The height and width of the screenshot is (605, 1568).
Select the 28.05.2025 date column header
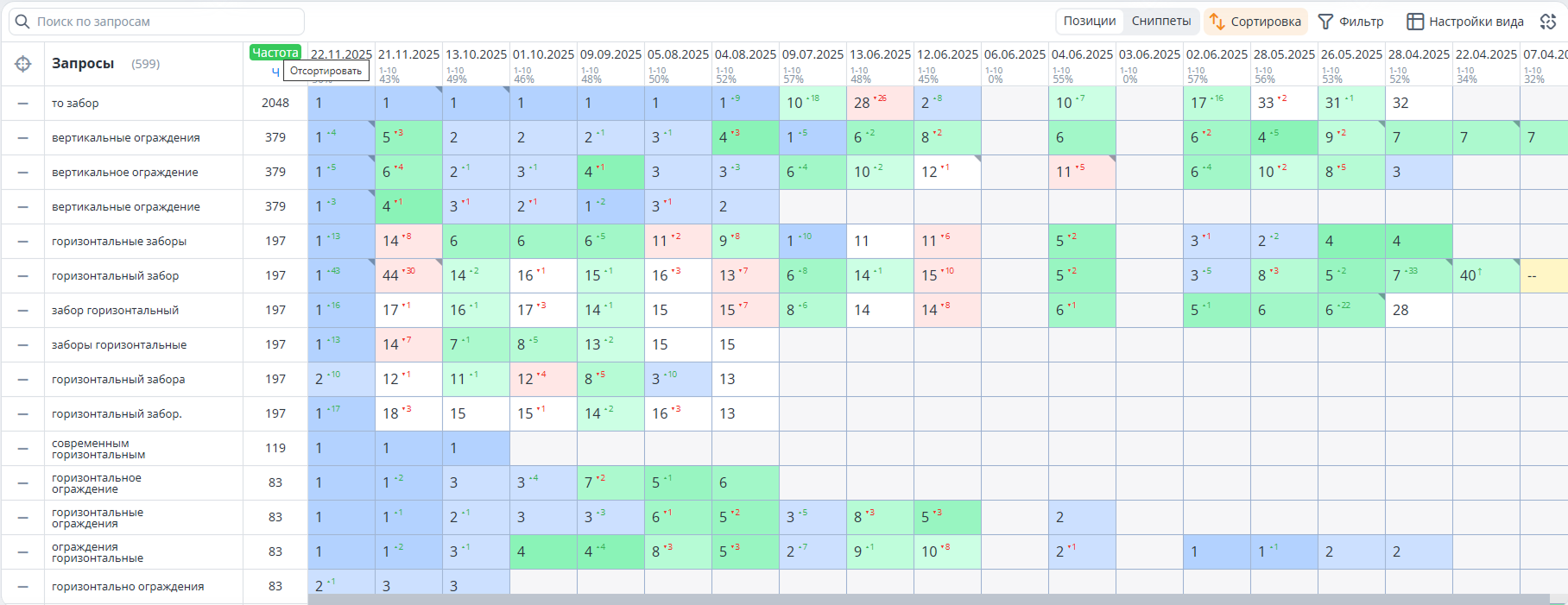click(1284, 54)
